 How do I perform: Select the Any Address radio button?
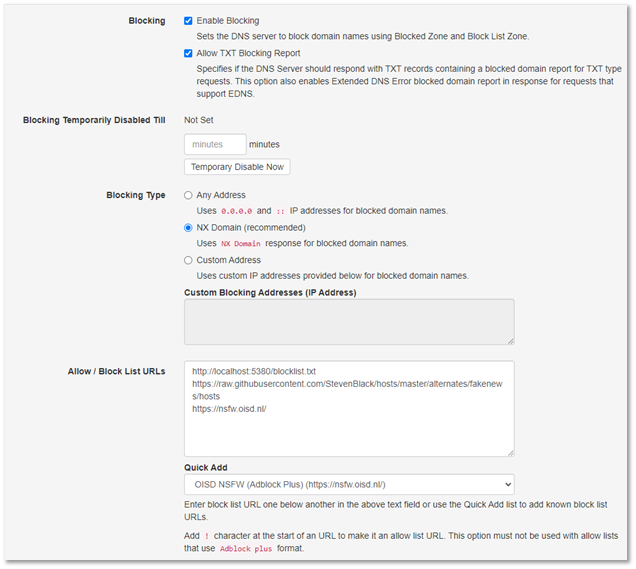[189, 195]
